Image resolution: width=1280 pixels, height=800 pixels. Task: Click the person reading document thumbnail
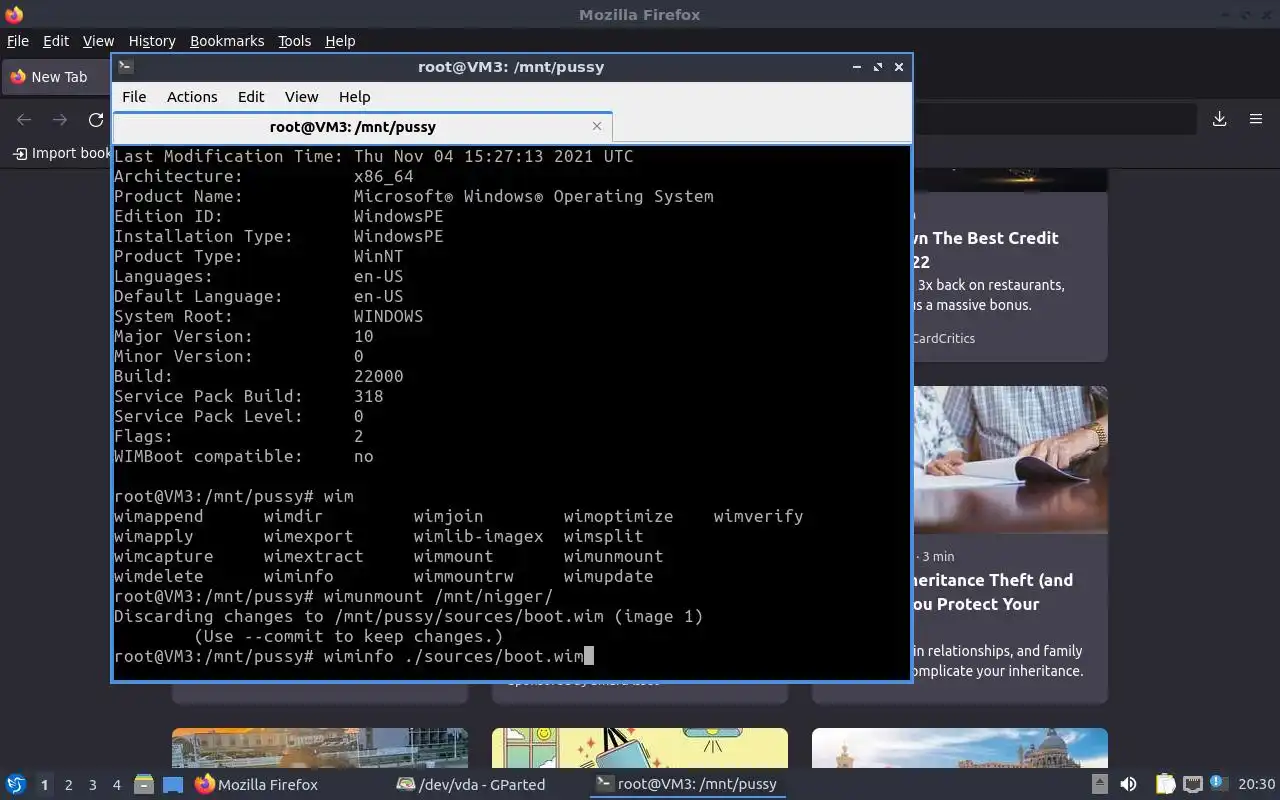pos(1010,459)
